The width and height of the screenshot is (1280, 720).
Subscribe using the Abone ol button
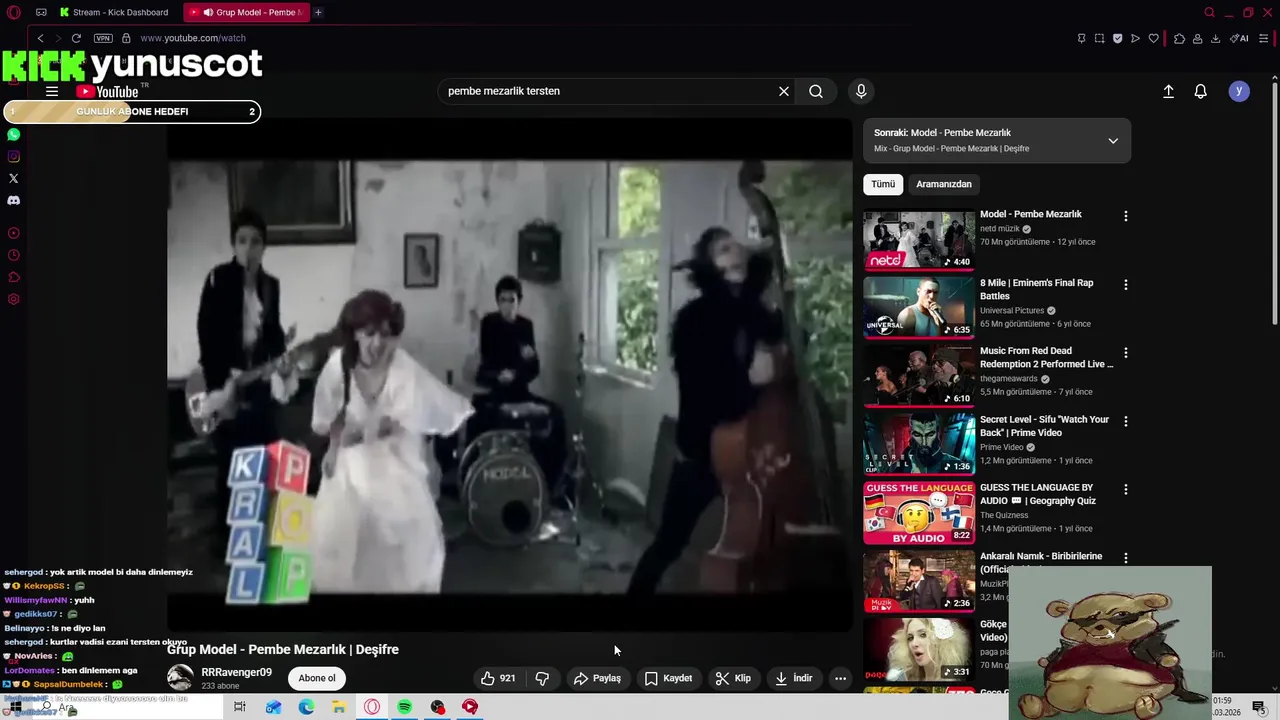(317, 678)
